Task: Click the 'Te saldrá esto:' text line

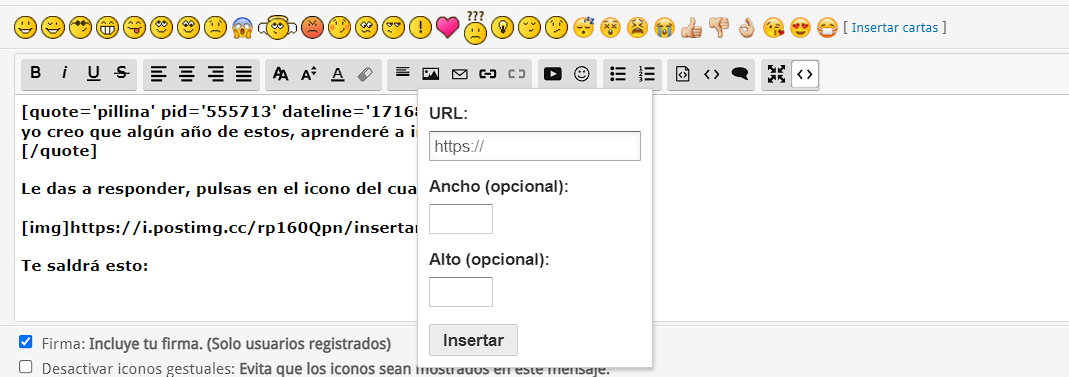Action: (x=85, y=265)
